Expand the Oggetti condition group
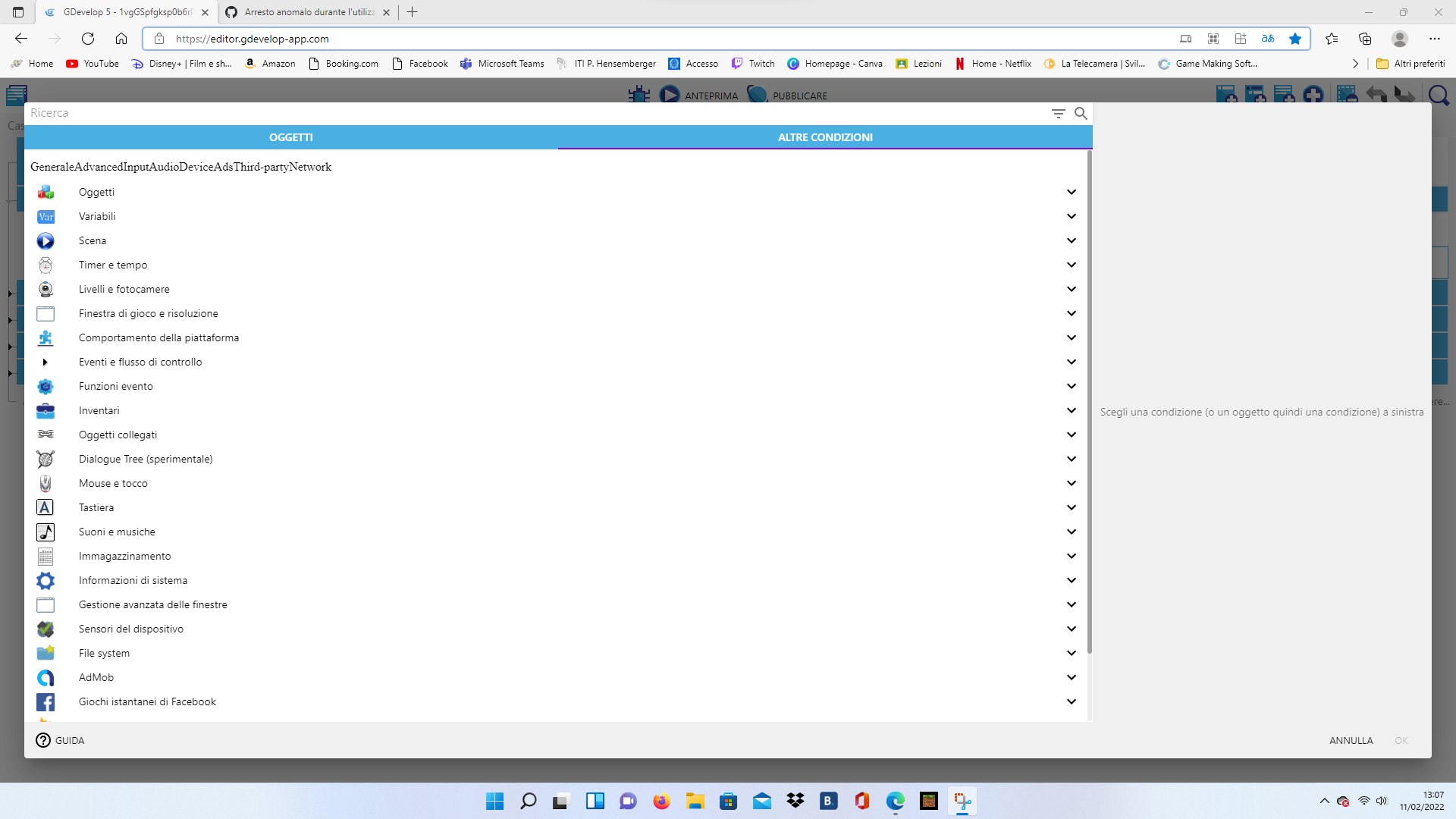The width and height of the screenshot is (1456, 819). pyautogui.click(x=1072, y=192)
